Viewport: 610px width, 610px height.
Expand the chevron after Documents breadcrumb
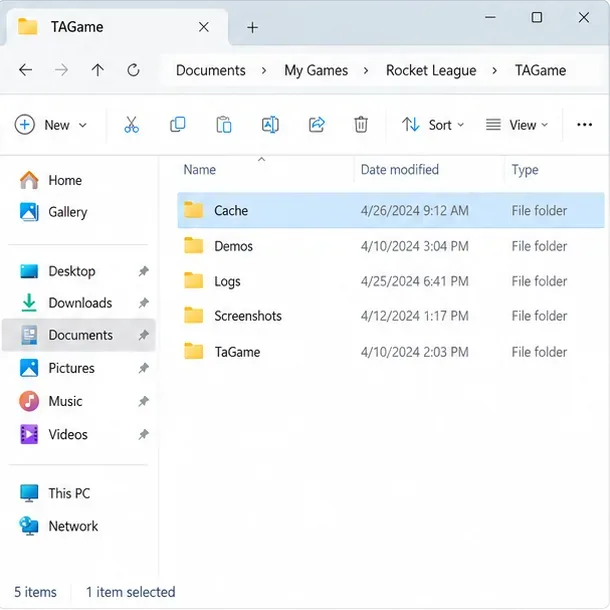(264, 70)
